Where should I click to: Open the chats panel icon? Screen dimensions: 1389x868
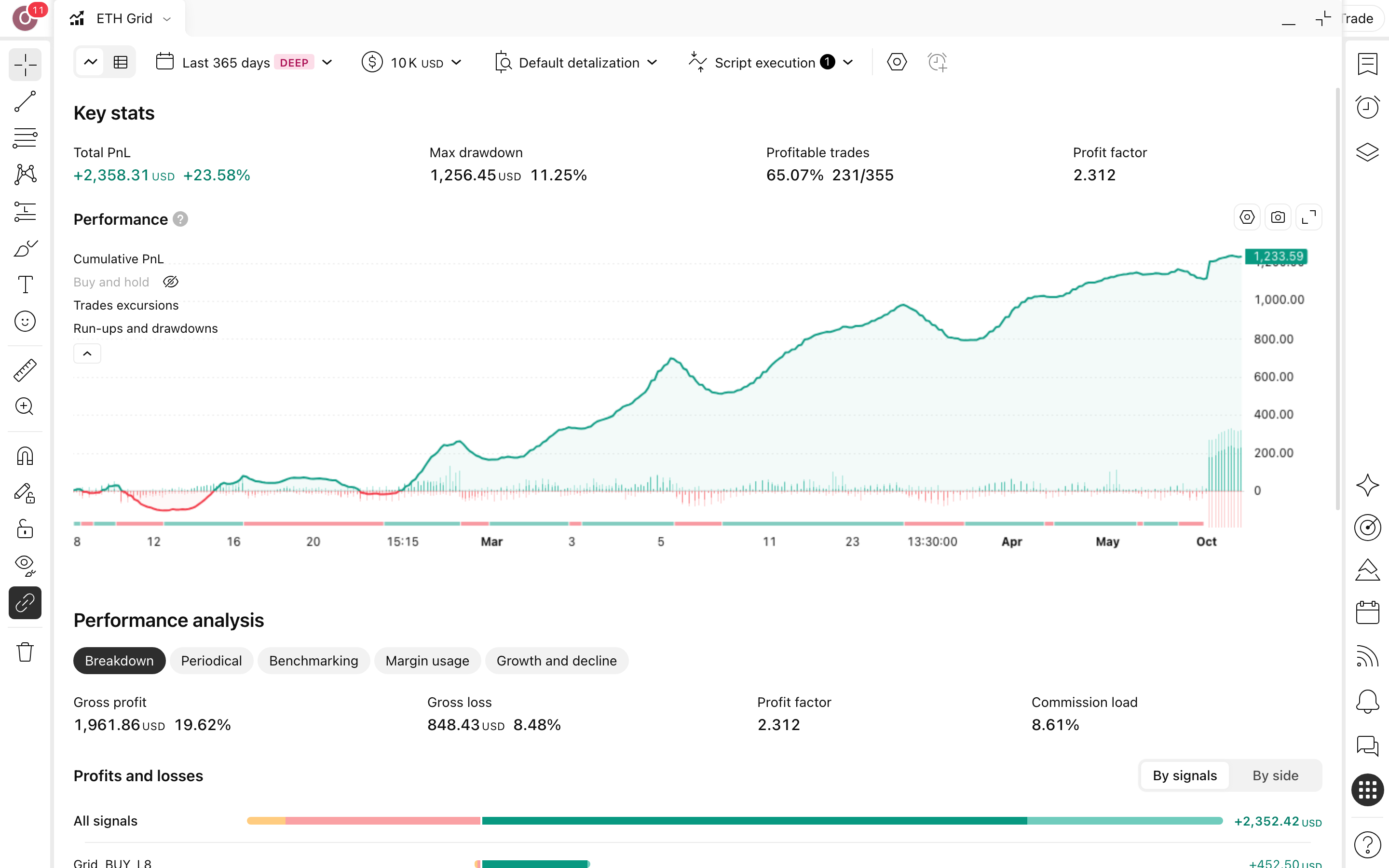tap(1367, 746)
